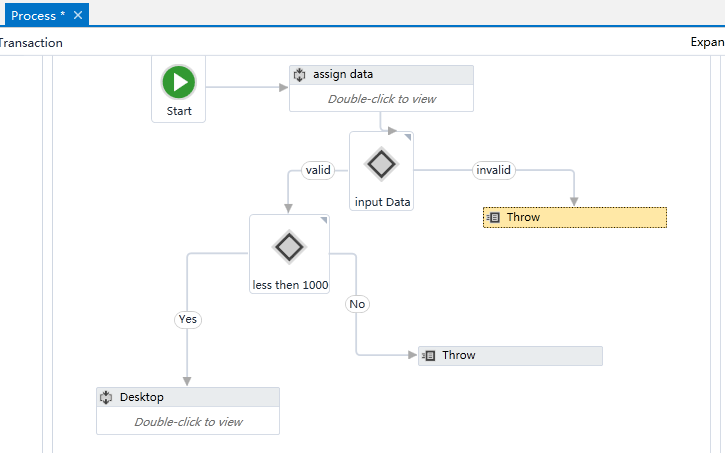
Task: Click the highlighted Throw activity icon
Action: pos(493,217)
